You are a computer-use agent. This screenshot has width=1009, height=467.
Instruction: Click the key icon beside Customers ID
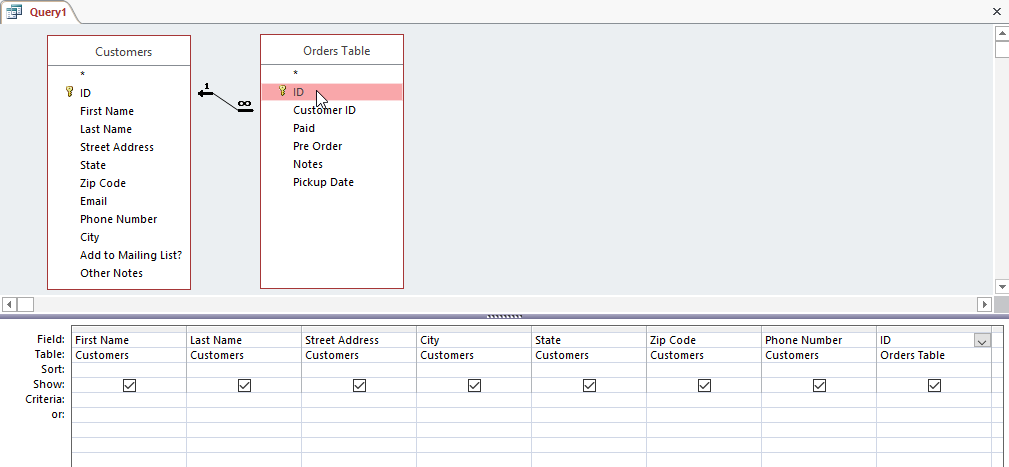click(70, 92)
